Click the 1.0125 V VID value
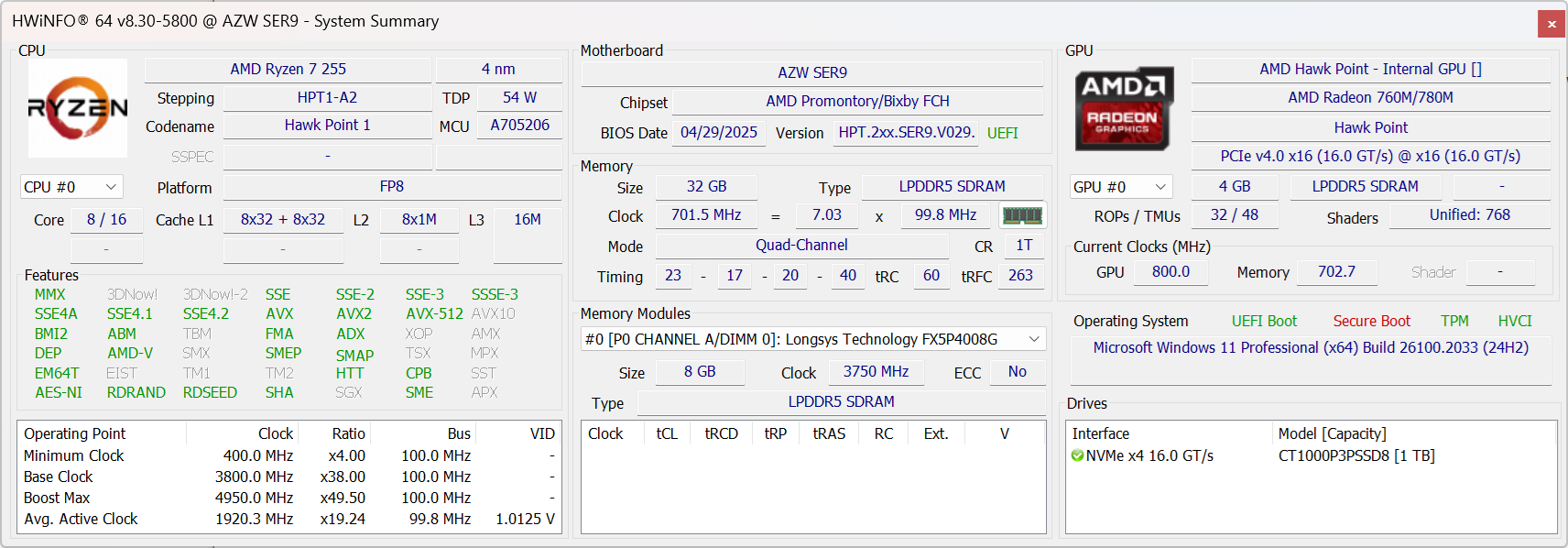Image resolution: width=1568 pixels, height=548 pixels. (525, 519)
